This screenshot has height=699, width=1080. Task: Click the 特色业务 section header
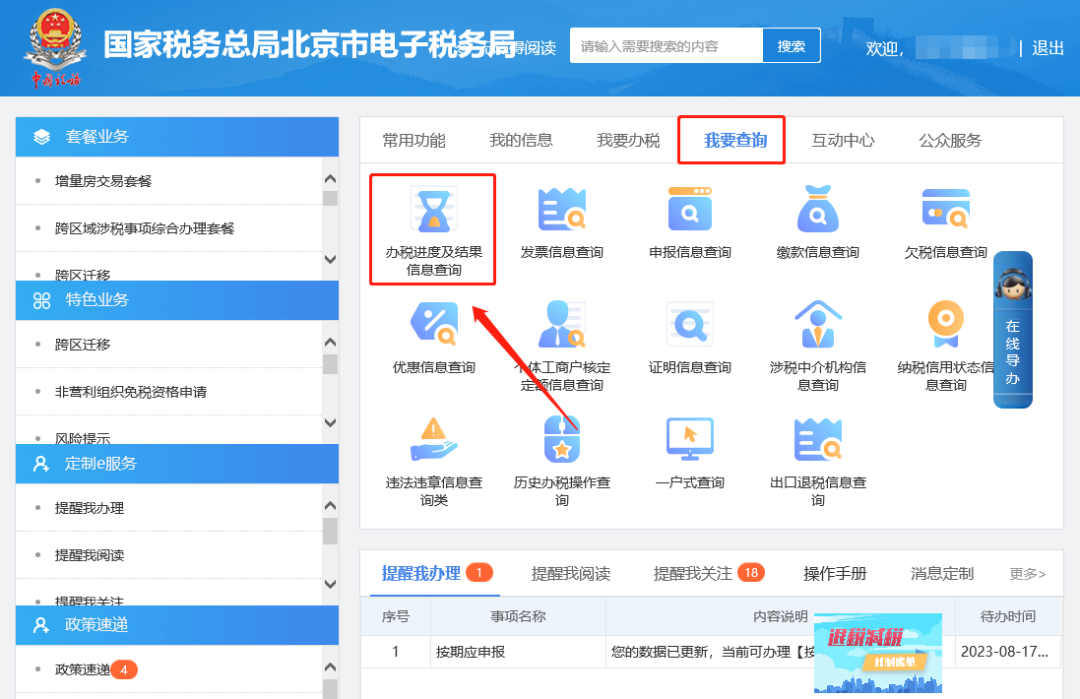[x=177, y=300]
